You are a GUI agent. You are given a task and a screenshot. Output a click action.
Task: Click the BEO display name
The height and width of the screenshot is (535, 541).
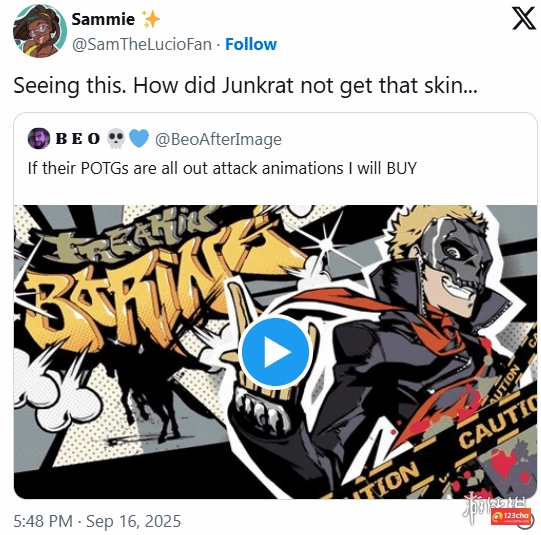[78, 139]
